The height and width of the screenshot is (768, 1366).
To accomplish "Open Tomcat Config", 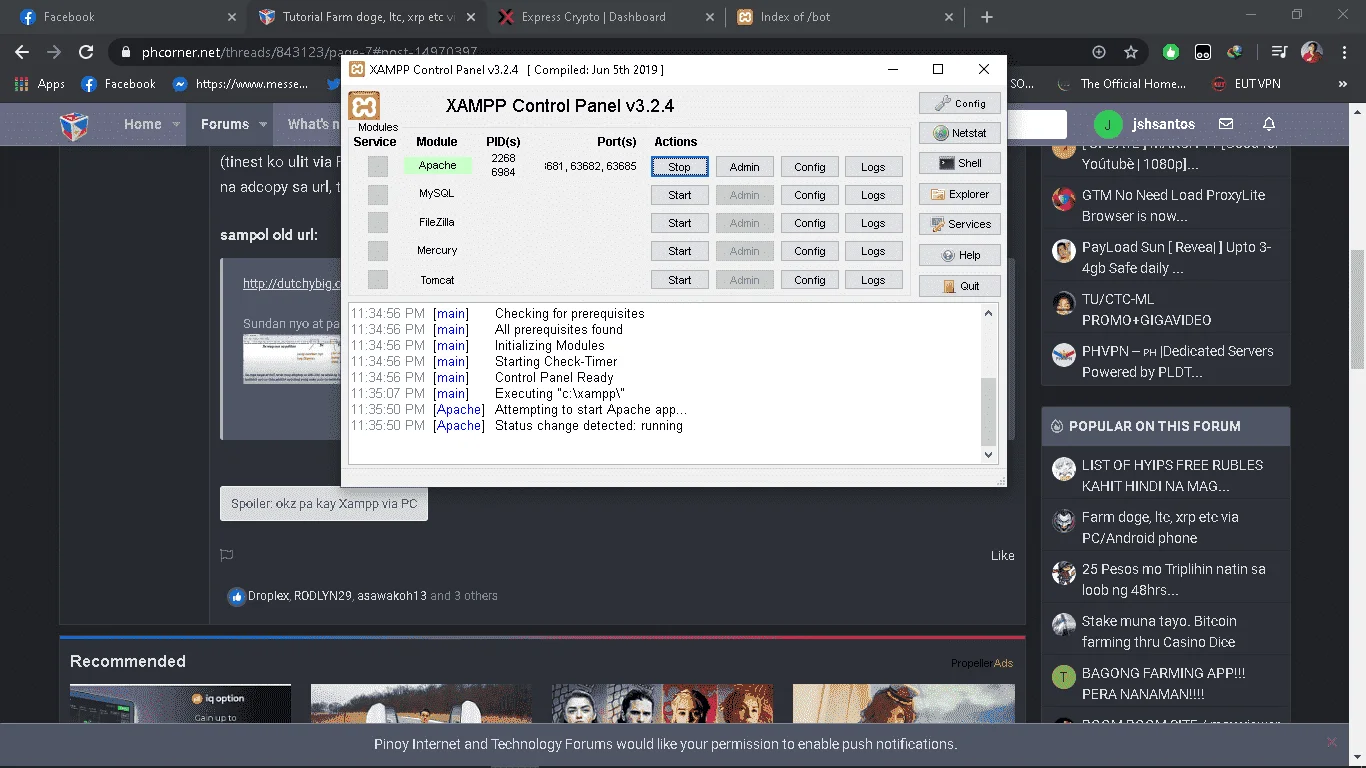I will (x=810, y=280).
